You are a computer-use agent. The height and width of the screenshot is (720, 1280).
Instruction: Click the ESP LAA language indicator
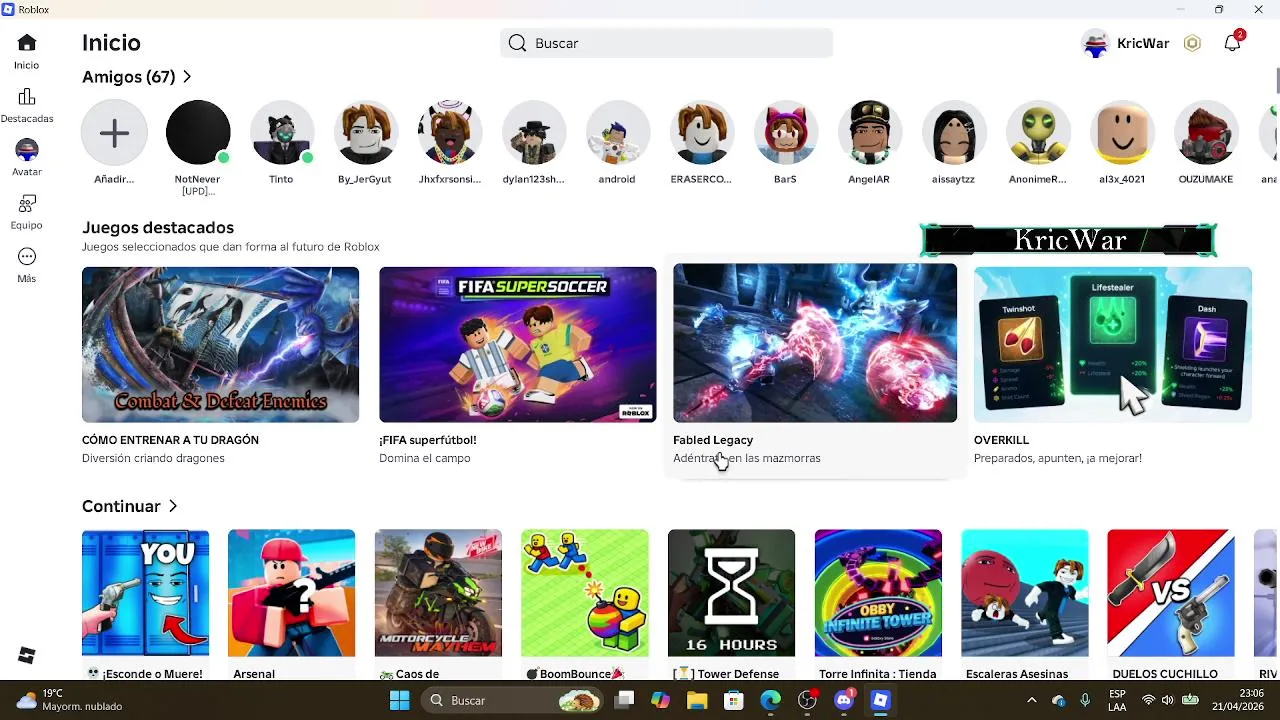(1117, 700)
